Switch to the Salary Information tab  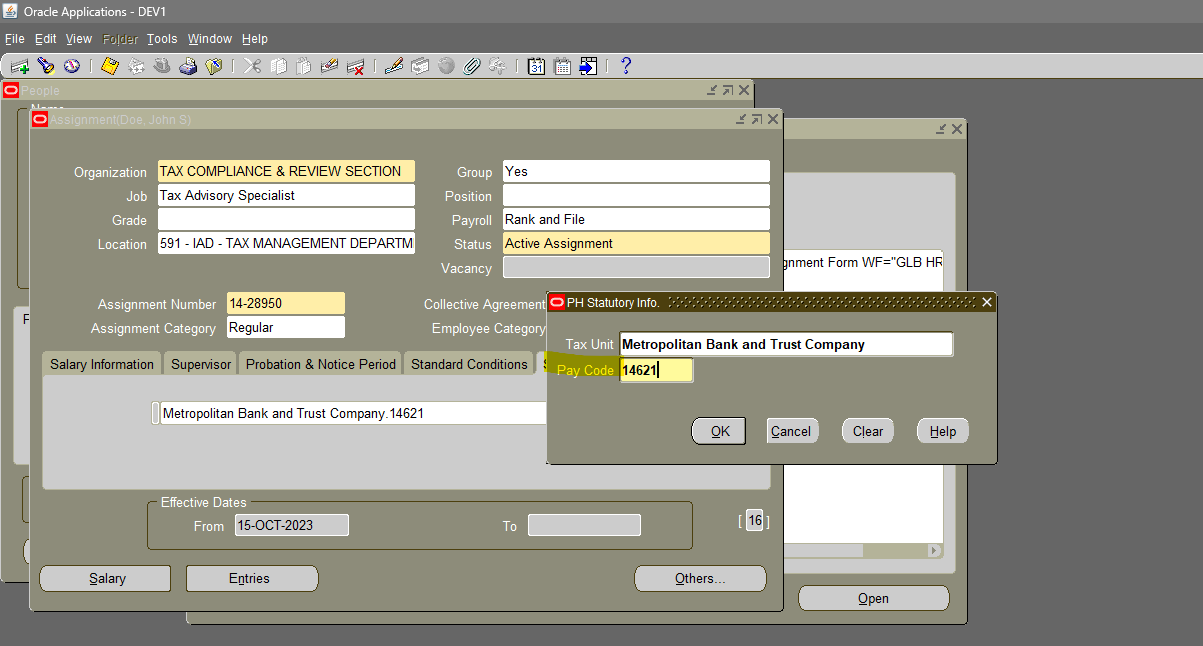pyautogui.click(x=102, y=364)
